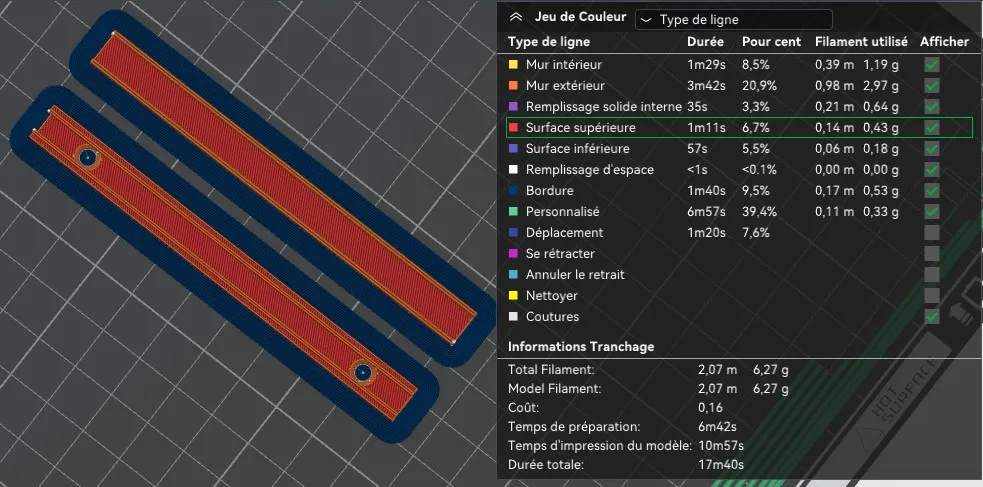The width and height of the screenshot is (983, 487).
Task: Click the Temps de préparation value 6m42s
Action: pyautogui.click(x=717, y=427)
